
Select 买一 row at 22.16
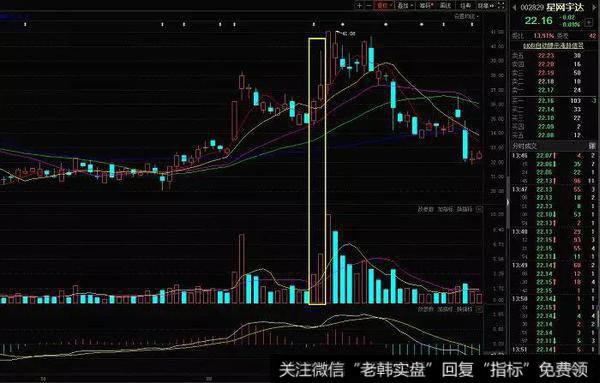pos(554,101)
